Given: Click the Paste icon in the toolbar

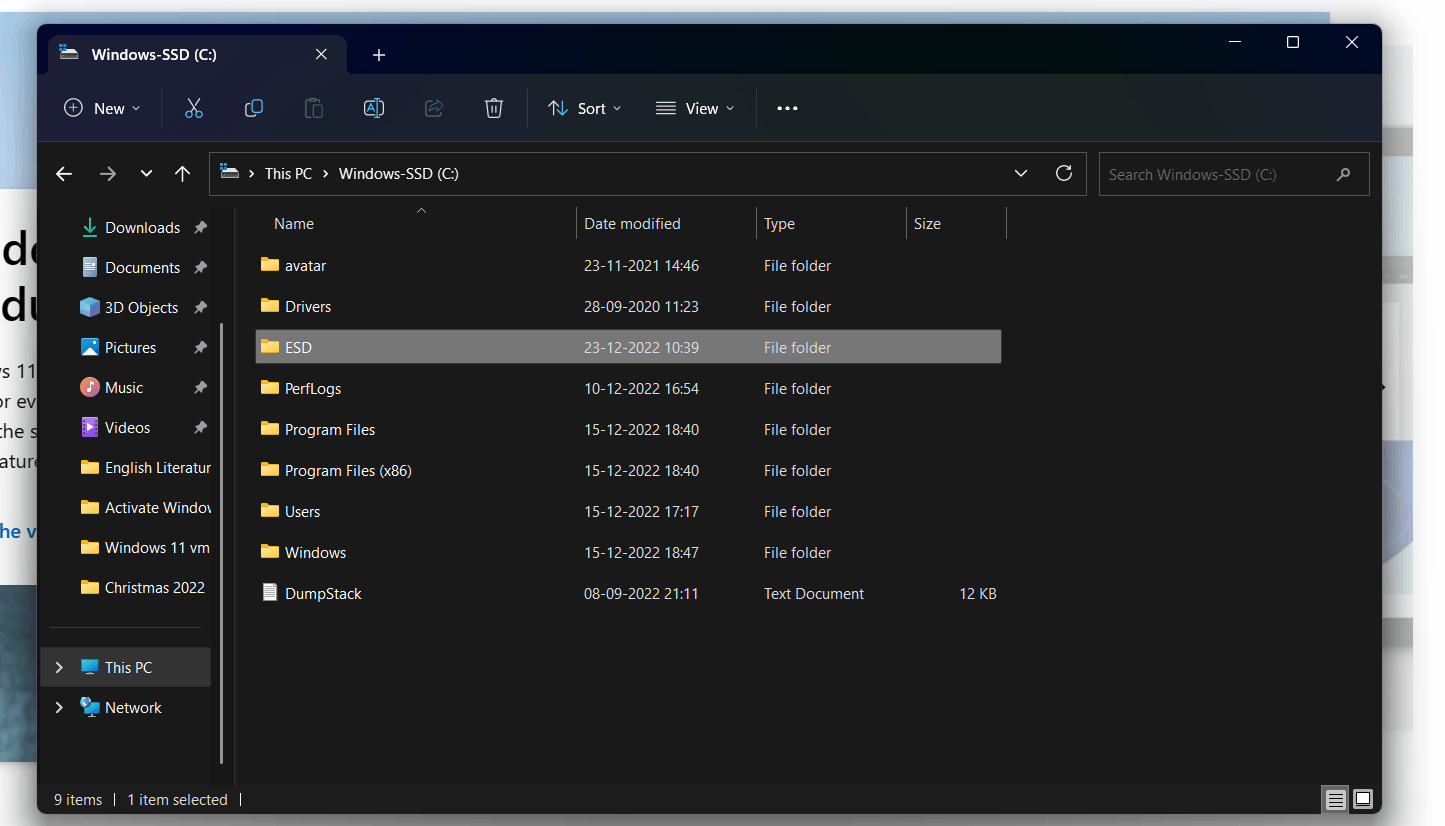Looking at the screenshot, I should point(313,108).
